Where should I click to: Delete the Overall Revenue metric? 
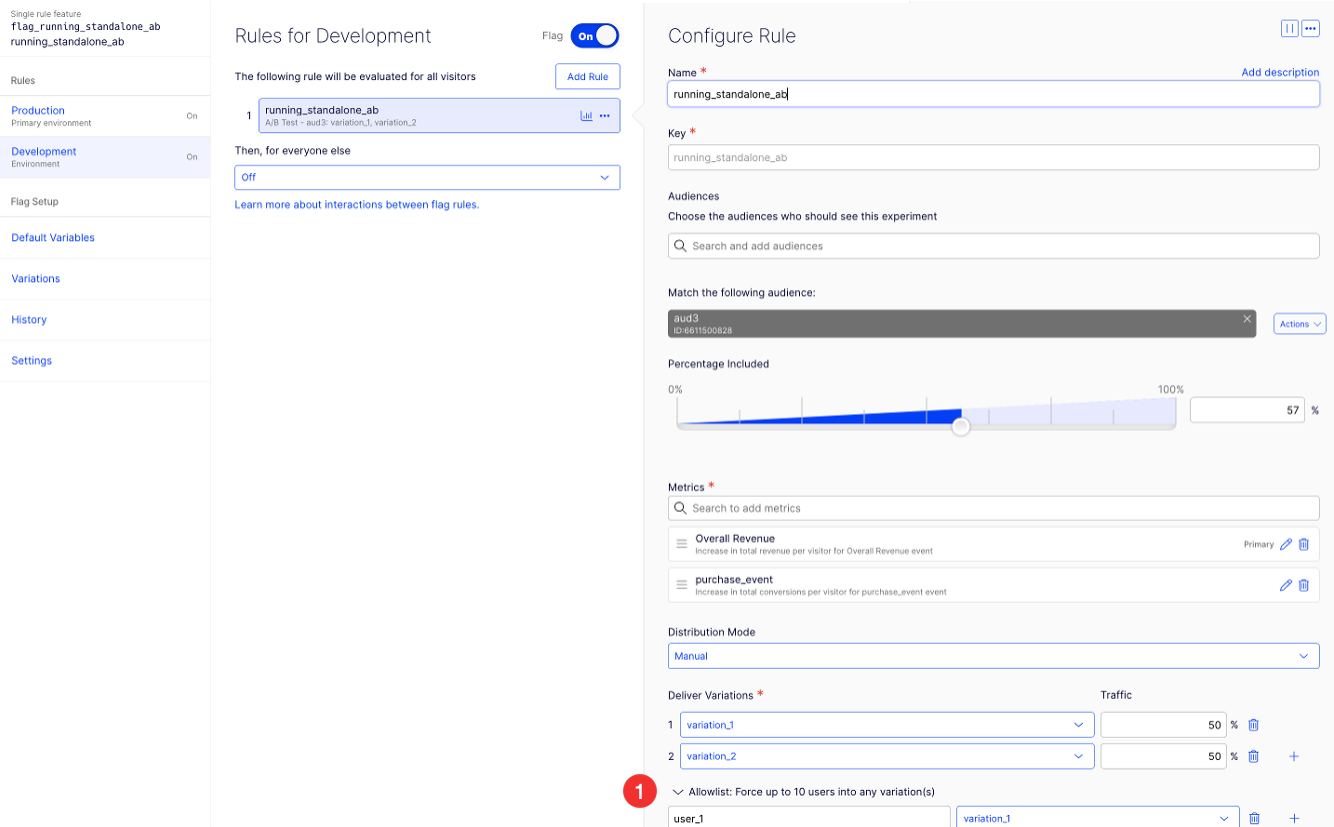point(1303,544)
